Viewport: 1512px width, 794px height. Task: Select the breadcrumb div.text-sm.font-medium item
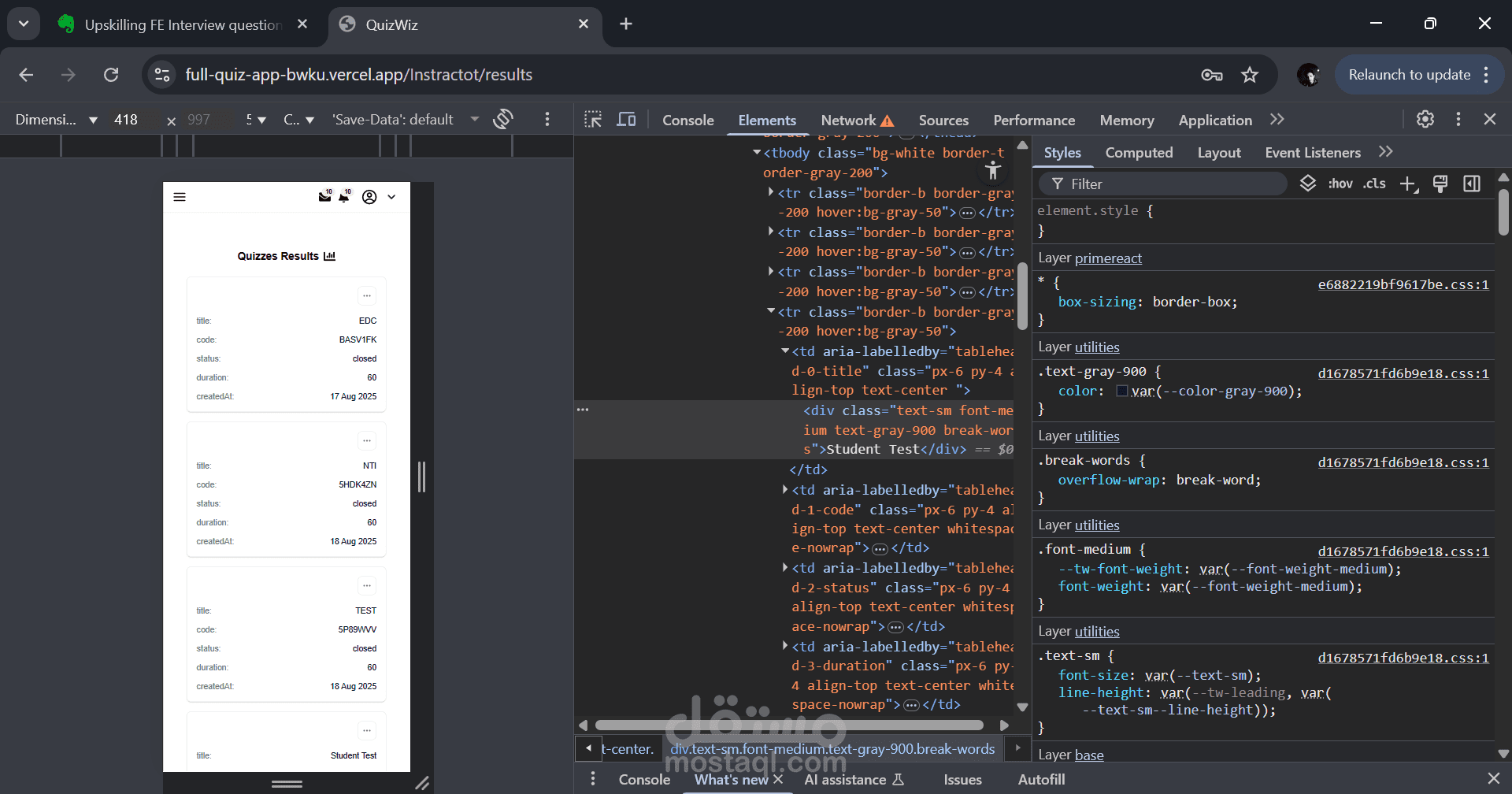pyautogui.click(x=832, y=749)
